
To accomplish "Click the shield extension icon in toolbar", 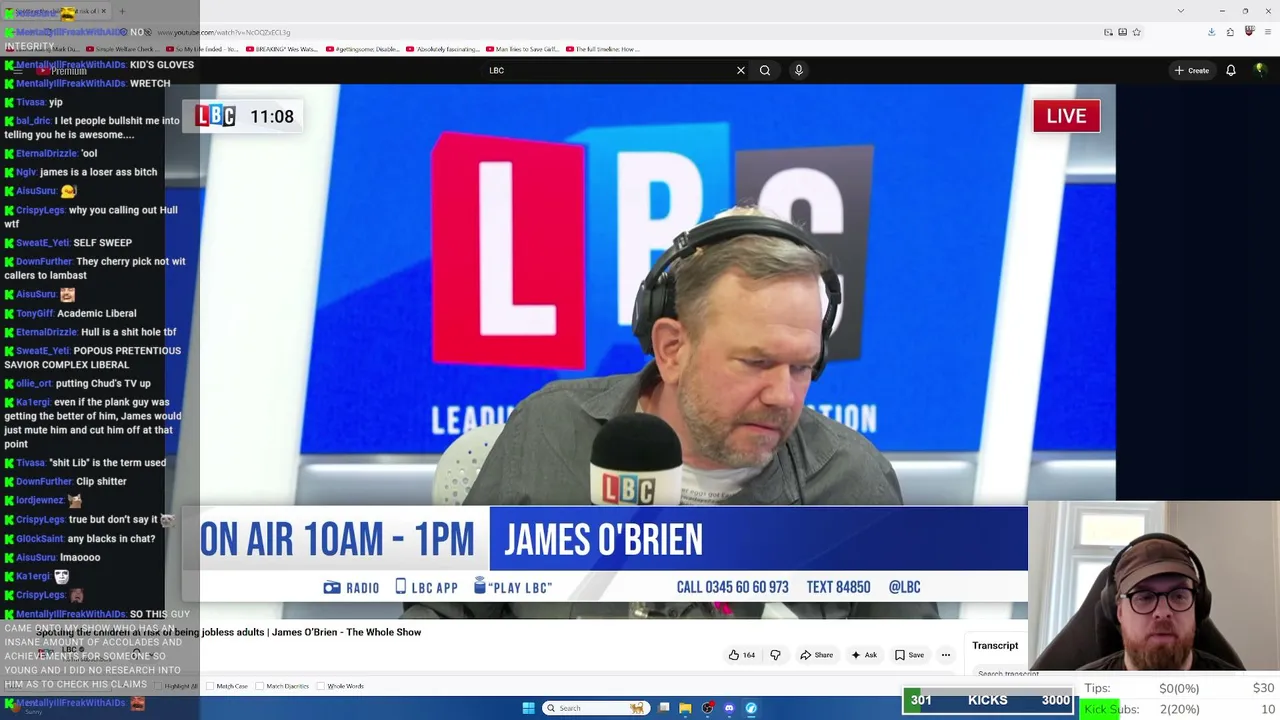I will 1249,32.
